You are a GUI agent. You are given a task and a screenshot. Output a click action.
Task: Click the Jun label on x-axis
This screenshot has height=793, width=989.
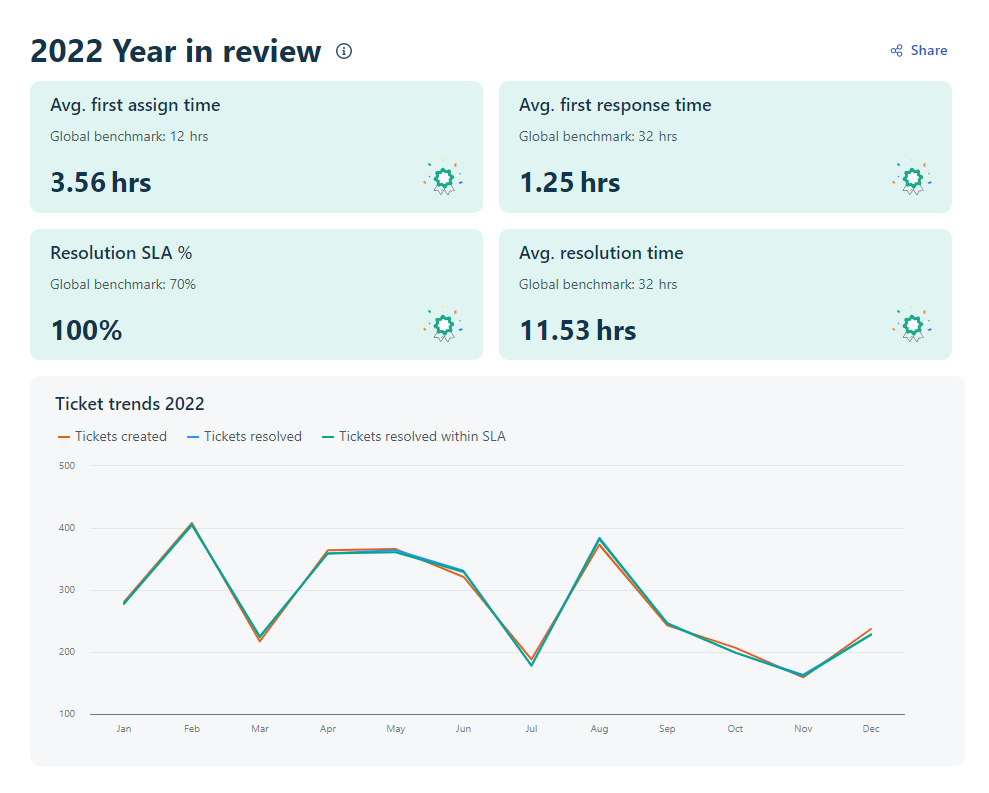464,729
